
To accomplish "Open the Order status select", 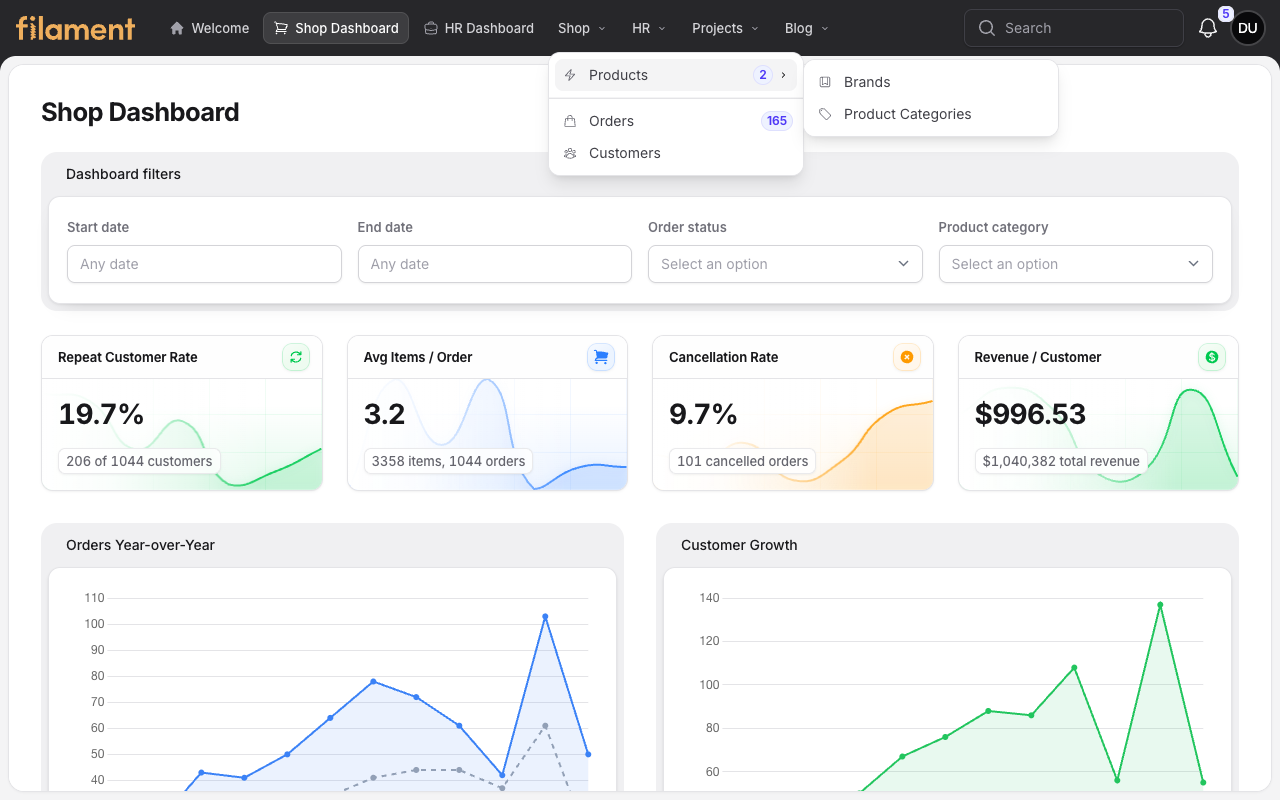I will [x=785, y=264].
